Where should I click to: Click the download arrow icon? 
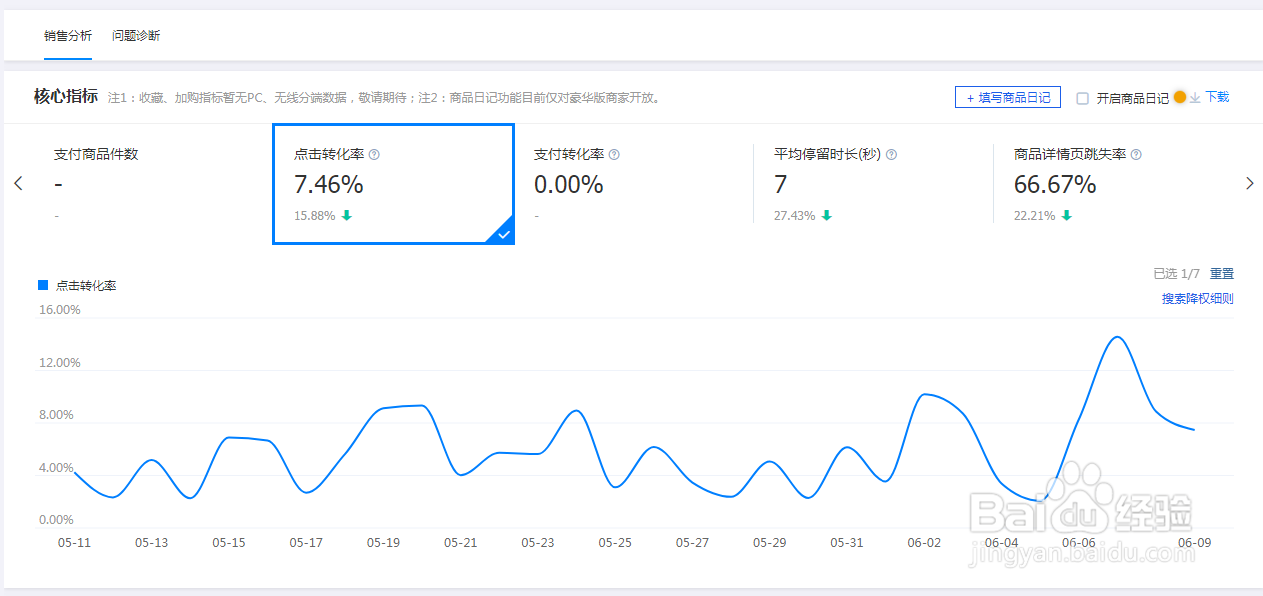click(x=1195, y=98)
